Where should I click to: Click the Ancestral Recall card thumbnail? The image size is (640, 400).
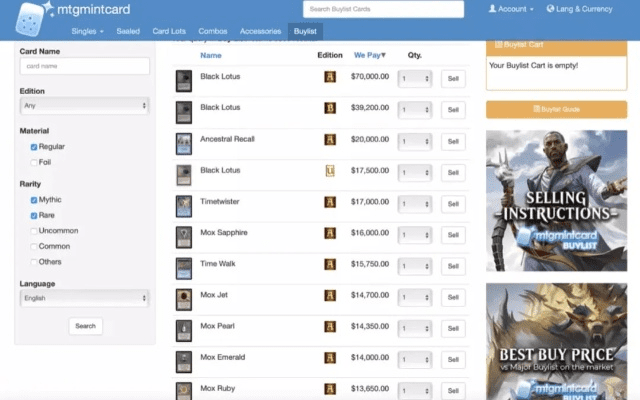183,142
